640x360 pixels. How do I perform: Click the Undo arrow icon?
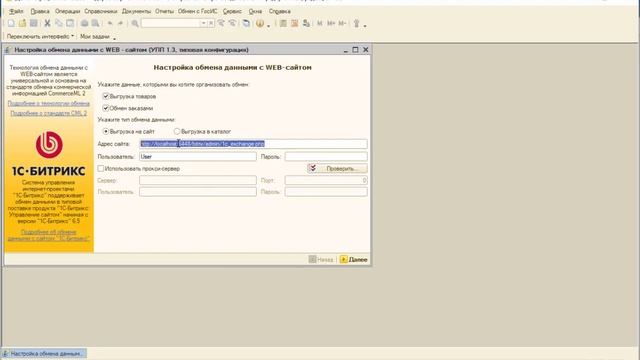click(x=110, y=23)
